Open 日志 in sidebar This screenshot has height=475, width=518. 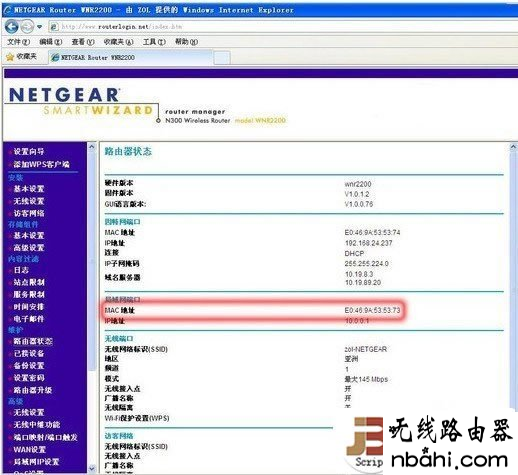click(x=21, y=270)
